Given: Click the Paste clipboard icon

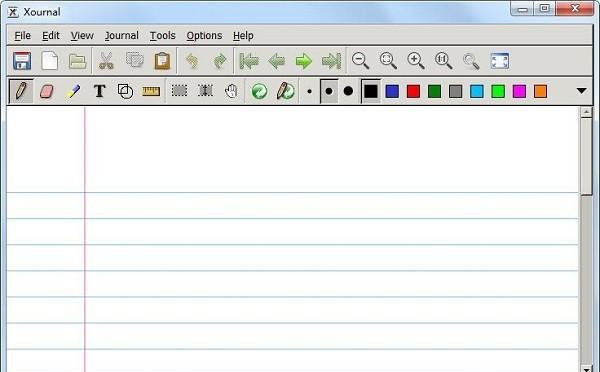Looking at the screenshot, I should point(162,61).
